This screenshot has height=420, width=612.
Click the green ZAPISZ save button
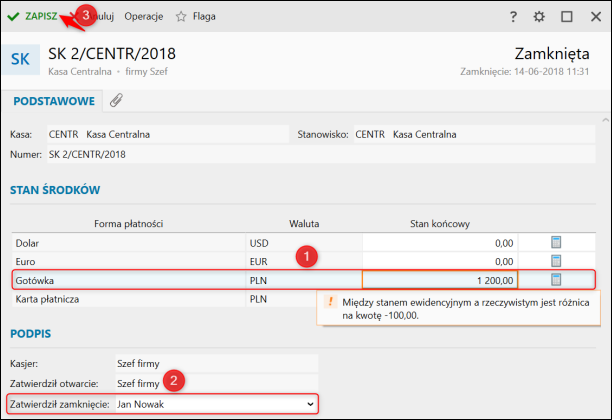(32, 16)
